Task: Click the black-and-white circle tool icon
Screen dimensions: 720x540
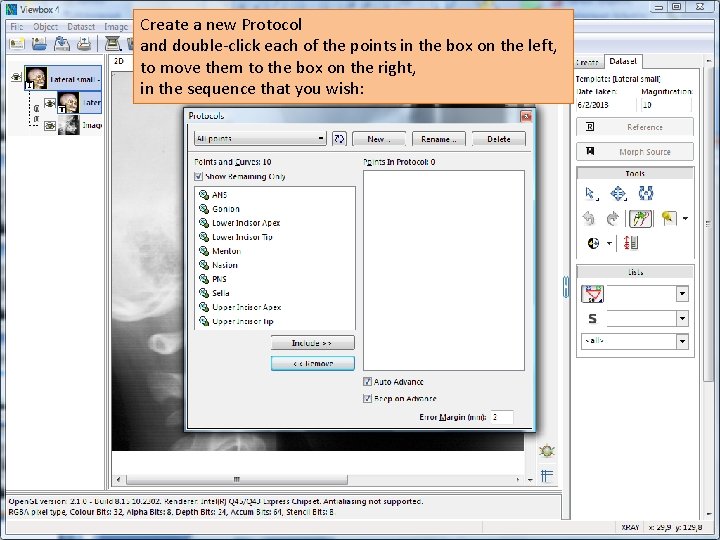Action: pyautogui.click(x=593, y=243)
